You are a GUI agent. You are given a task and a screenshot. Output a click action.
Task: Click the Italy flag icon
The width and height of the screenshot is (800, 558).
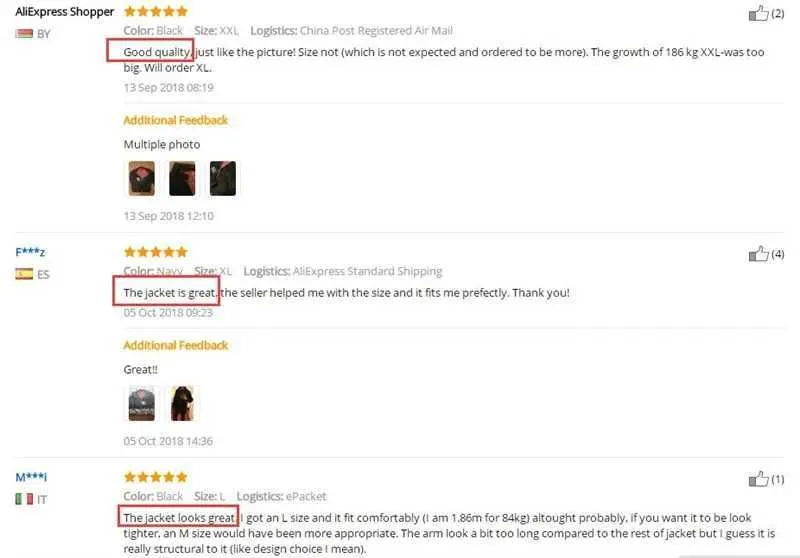(x=24, y=499)
